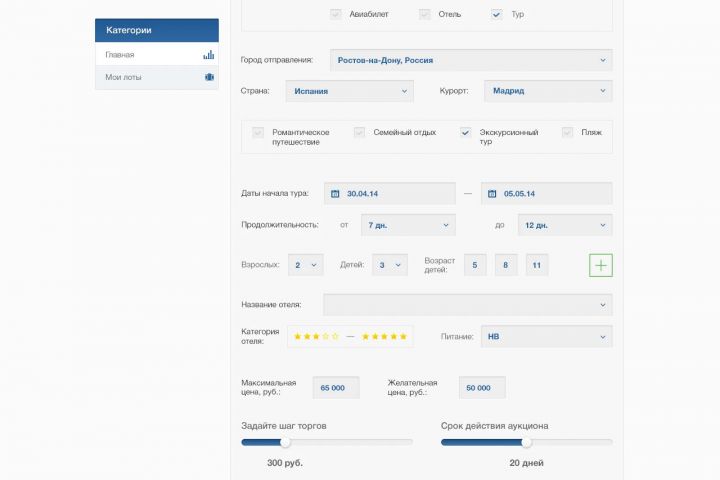This screenshot has width=720, height=480.
Task: Tick the Семейный отдых checkbox
Action: click(x=360, y=132)
